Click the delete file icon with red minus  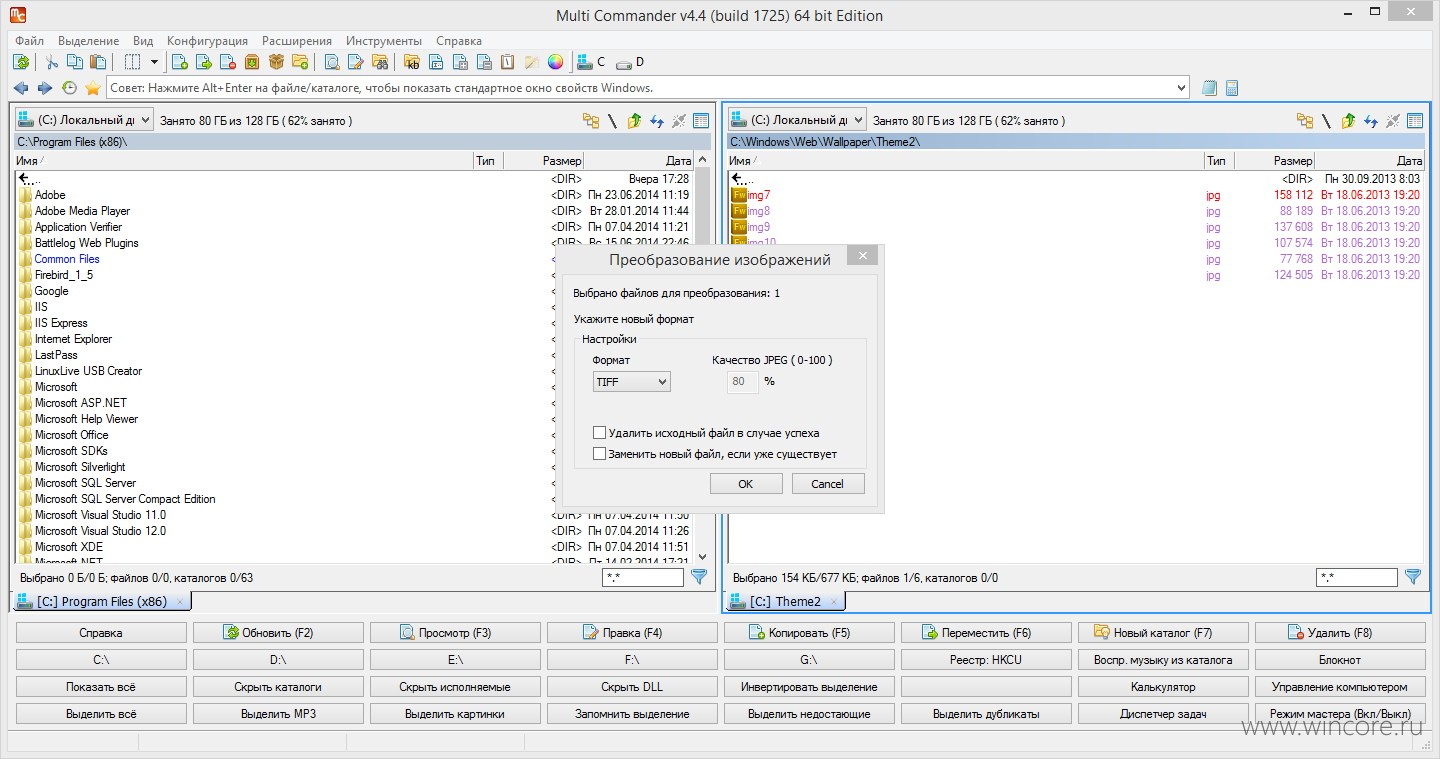pyautogui.click(x=228, y=62)
